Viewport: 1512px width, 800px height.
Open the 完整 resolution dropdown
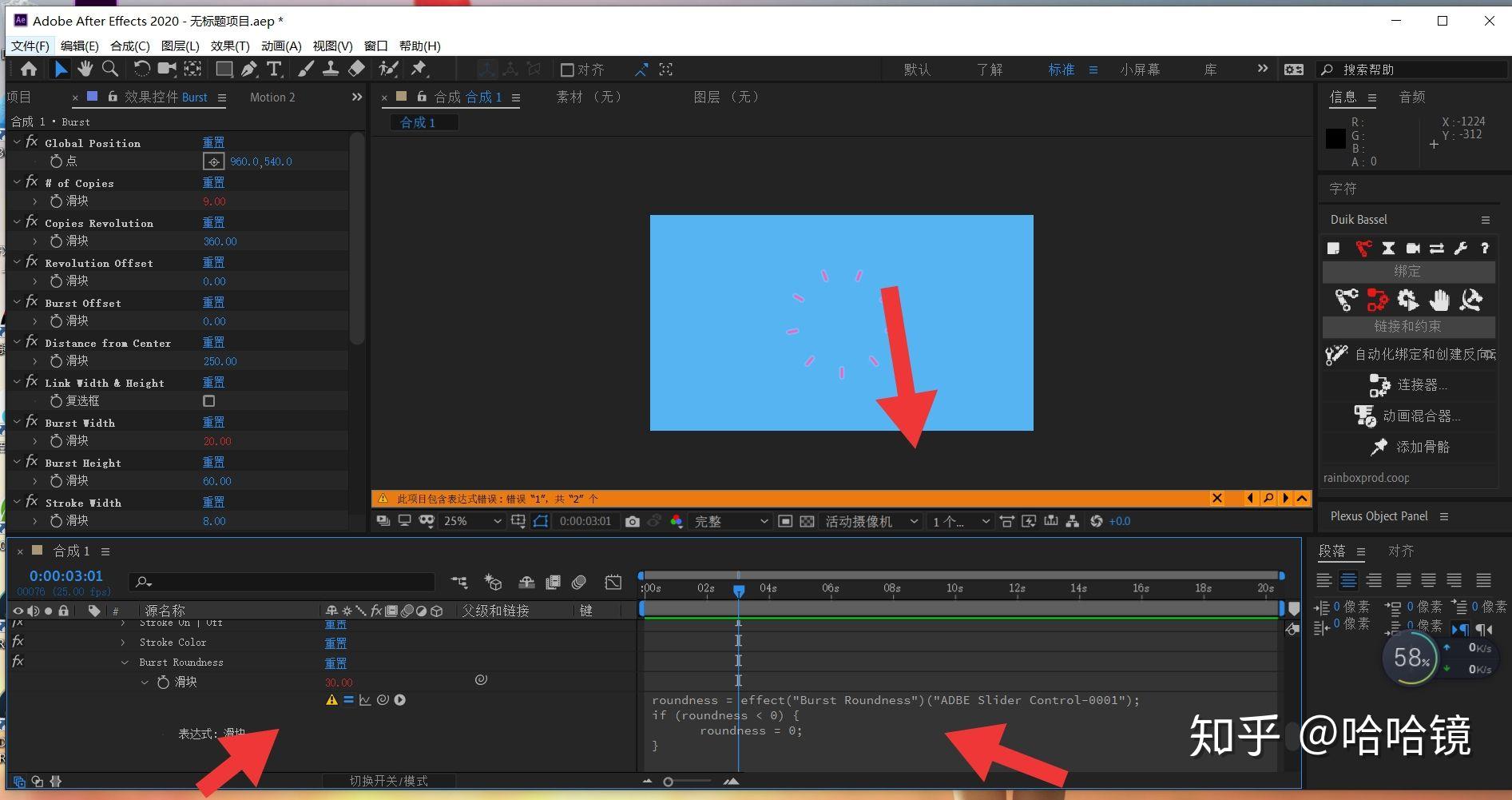730,521
